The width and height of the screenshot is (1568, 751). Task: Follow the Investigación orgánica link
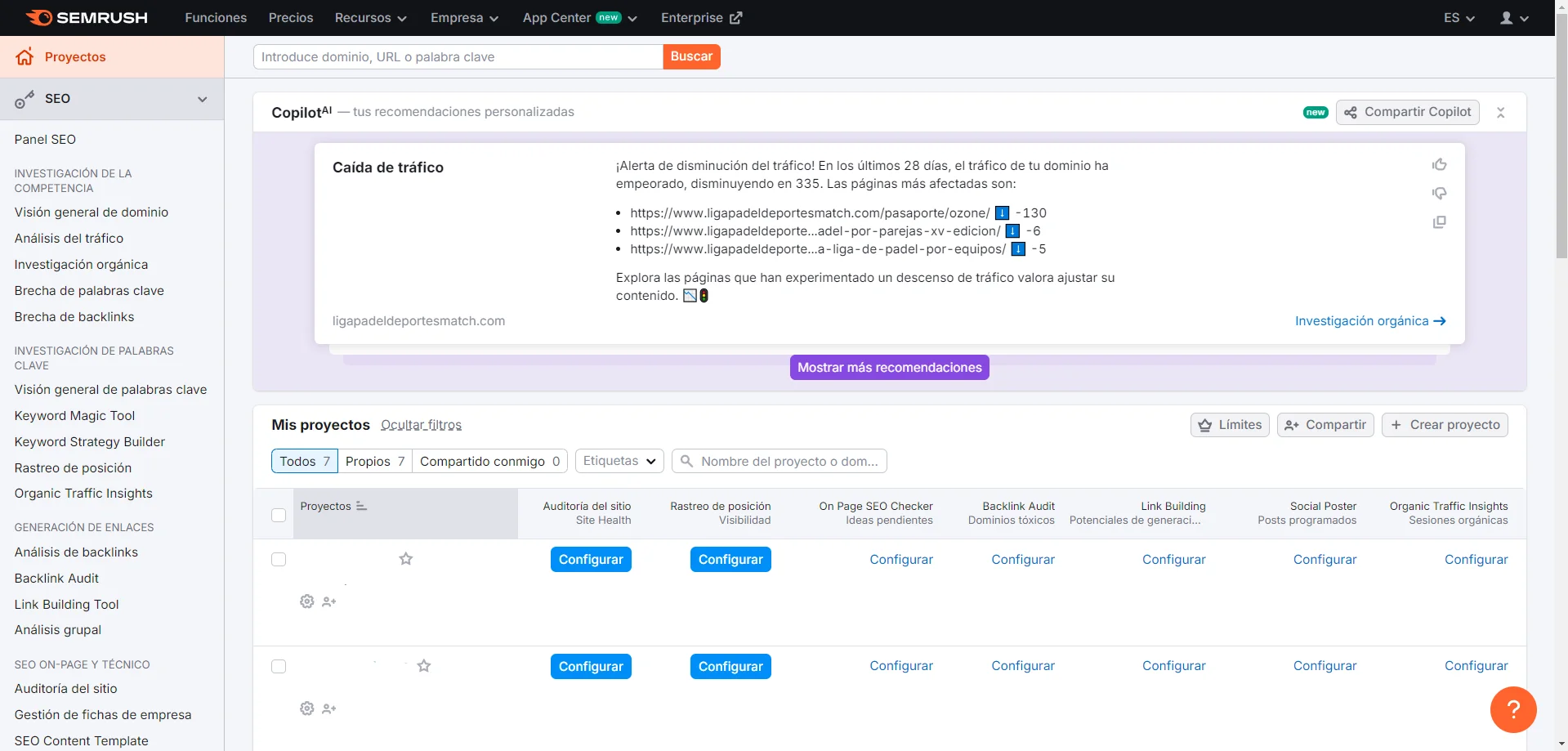pos(1369,321)
